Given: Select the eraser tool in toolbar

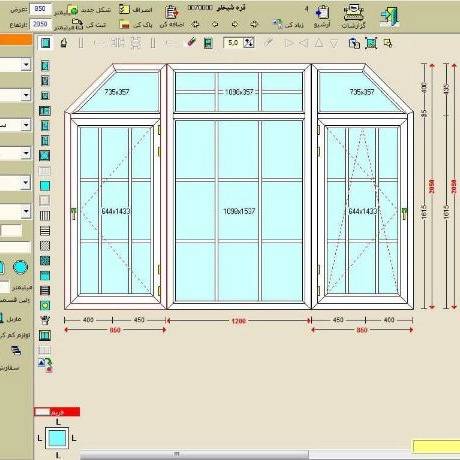Looking at the screenshot, I should pyautogui.click(x=191, y=43).
